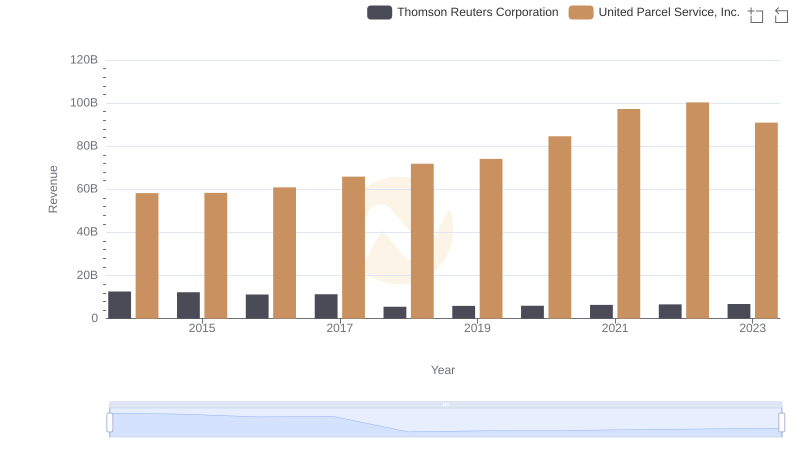This screenshot has width=800, height=461.
Task: Click the 20B y-axis label
Action: [87, 275]
